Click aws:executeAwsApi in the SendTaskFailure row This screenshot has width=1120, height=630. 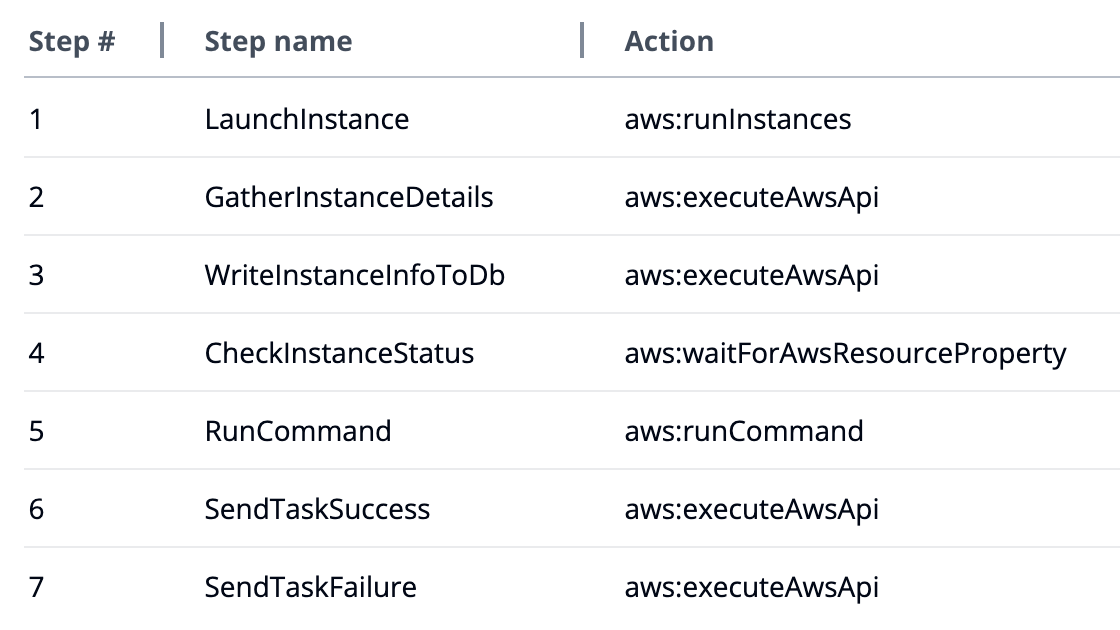752,588
